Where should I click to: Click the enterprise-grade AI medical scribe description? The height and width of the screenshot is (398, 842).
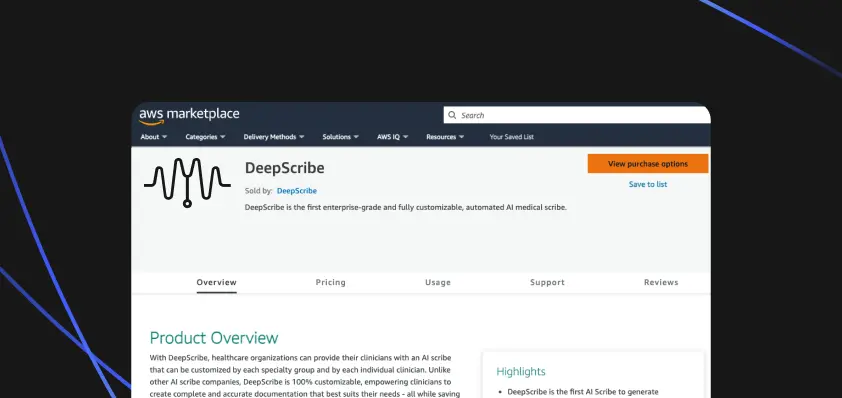tap(405, 207)
